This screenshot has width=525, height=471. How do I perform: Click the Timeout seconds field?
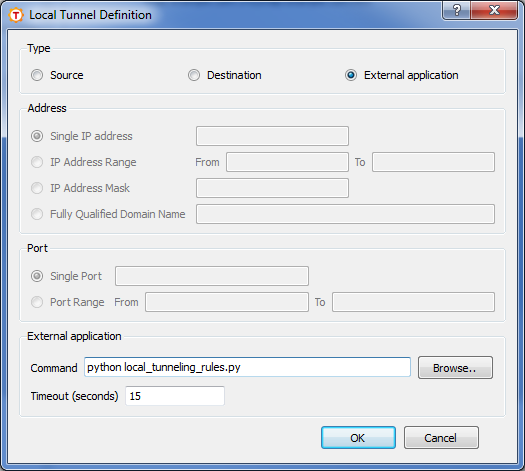pyautogui.click(x=175, y=396)
